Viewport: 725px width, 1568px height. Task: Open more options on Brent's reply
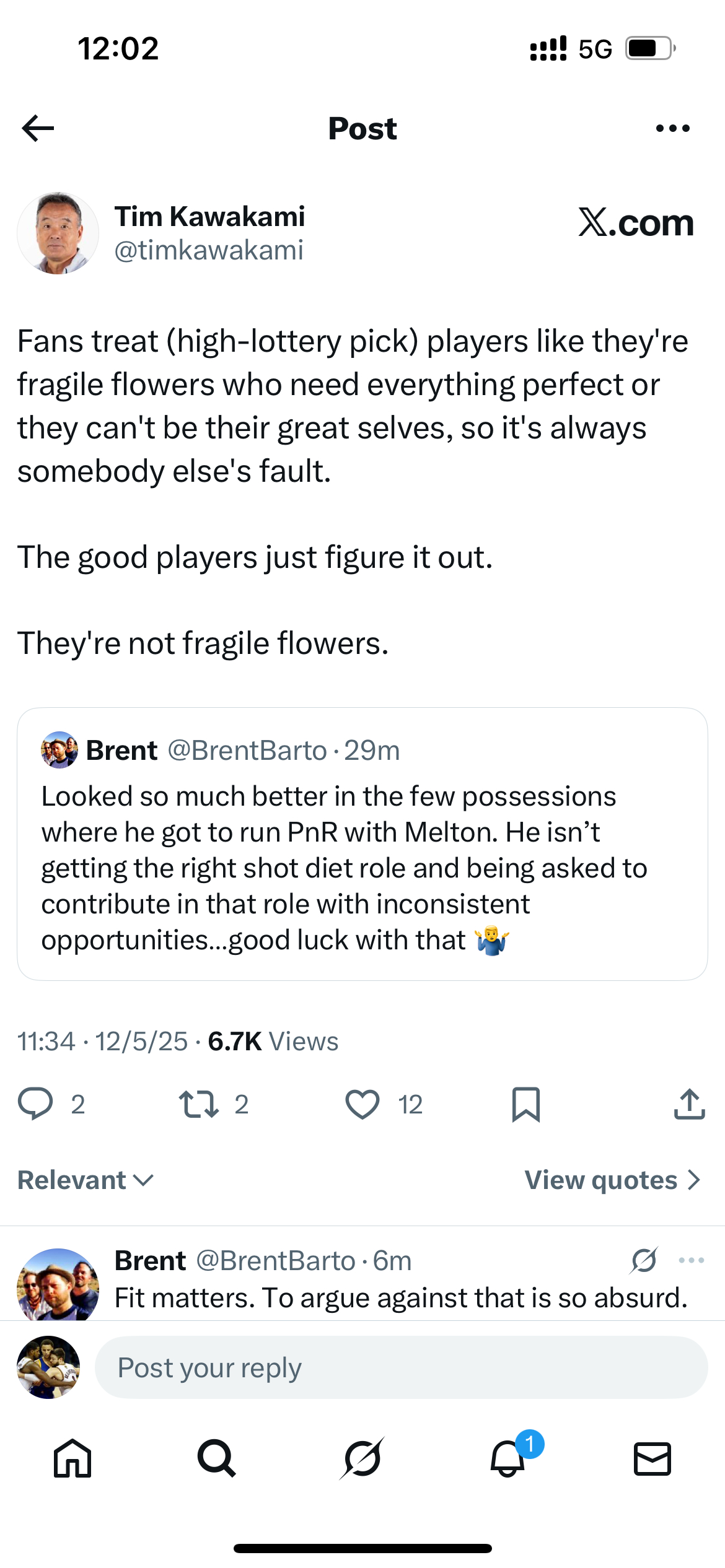point(691,1260)
